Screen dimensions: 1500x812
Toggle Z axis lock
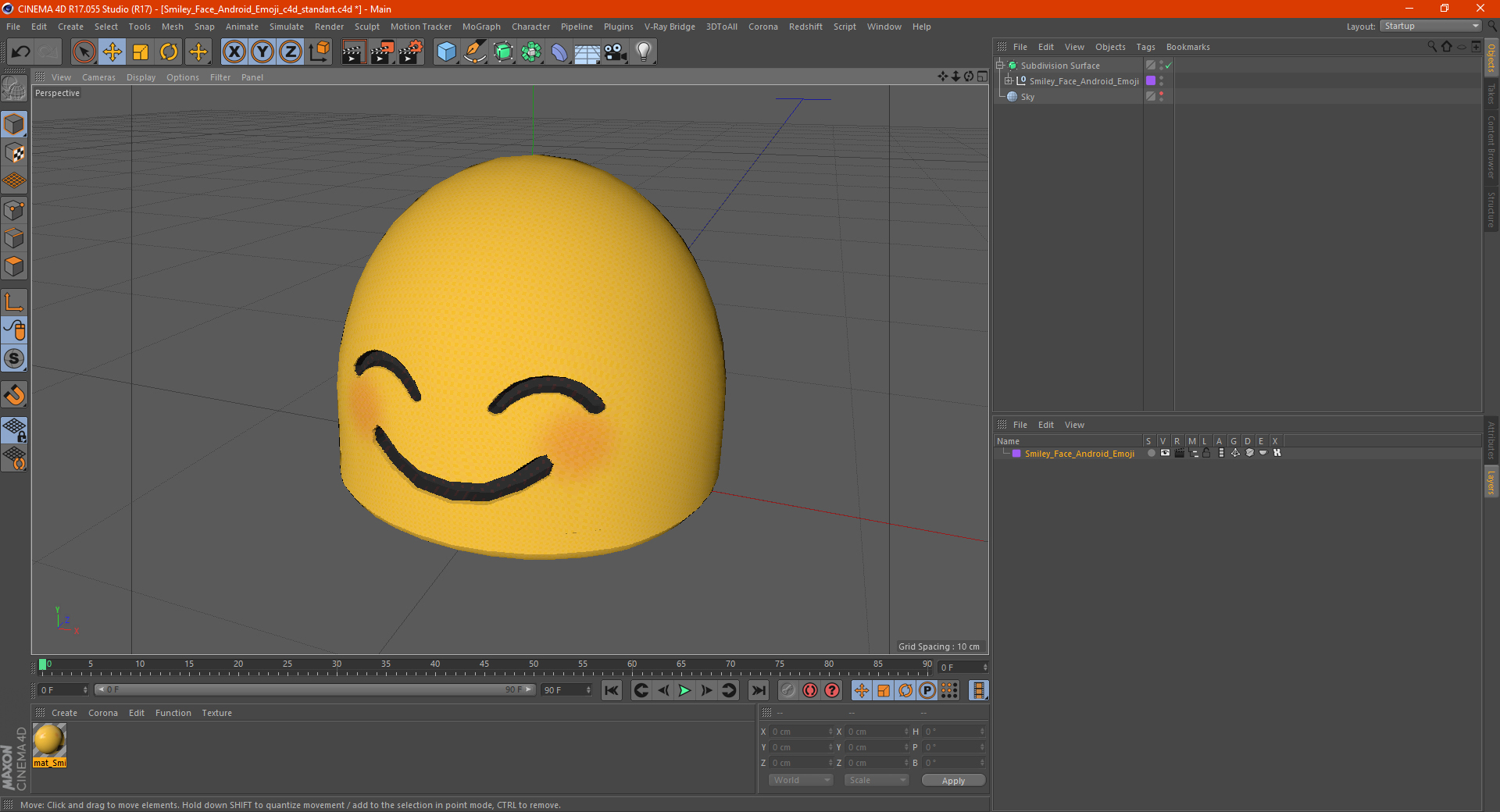291,52
